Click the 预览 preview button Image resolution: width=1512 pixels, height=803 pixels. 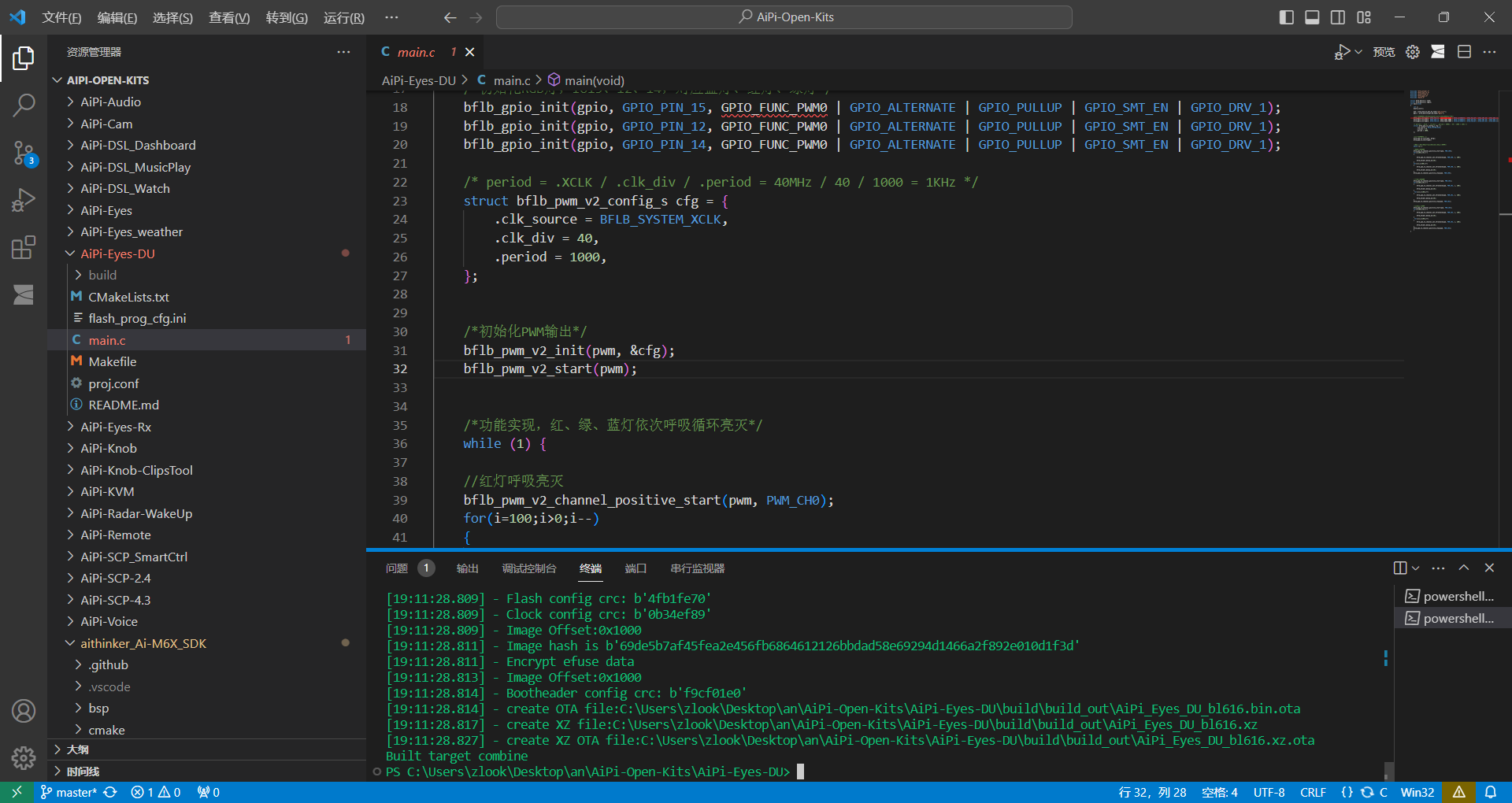click(1384, 52)
